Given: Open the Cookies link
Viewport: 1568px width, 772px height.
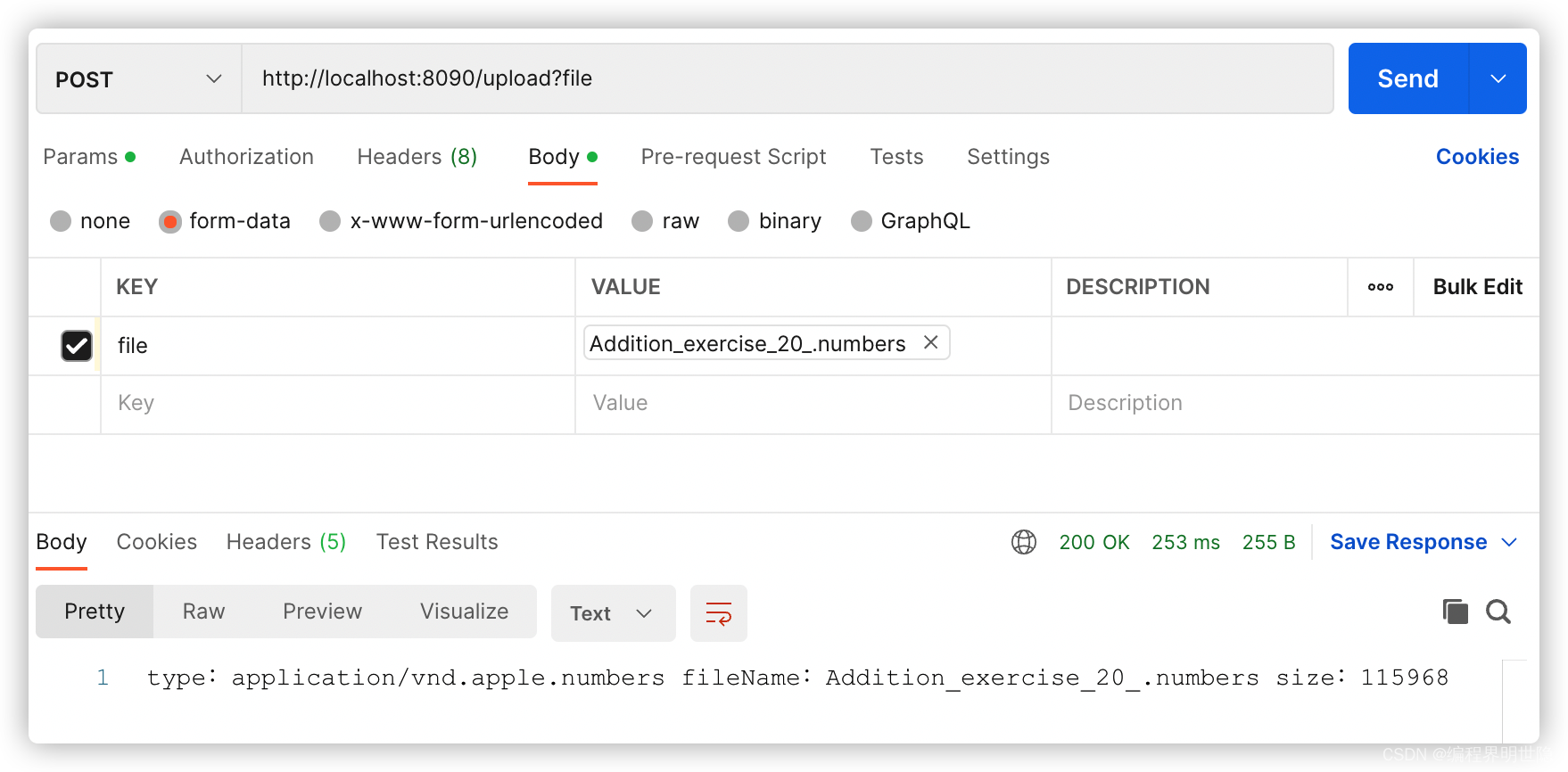Looking at the screenshot, I should click(1476, 157).
